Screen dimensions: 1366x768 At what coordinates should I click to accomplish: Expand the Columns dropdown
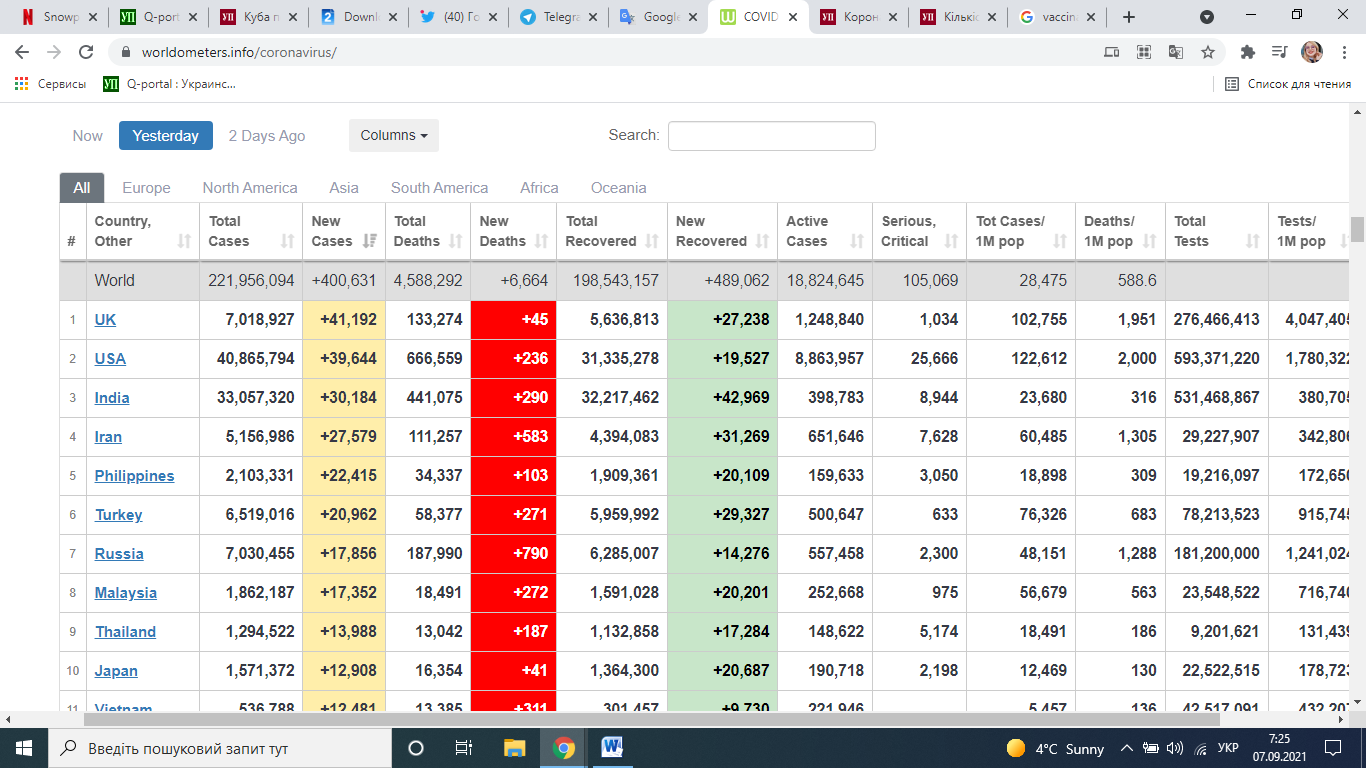click(x=393, y=136)
